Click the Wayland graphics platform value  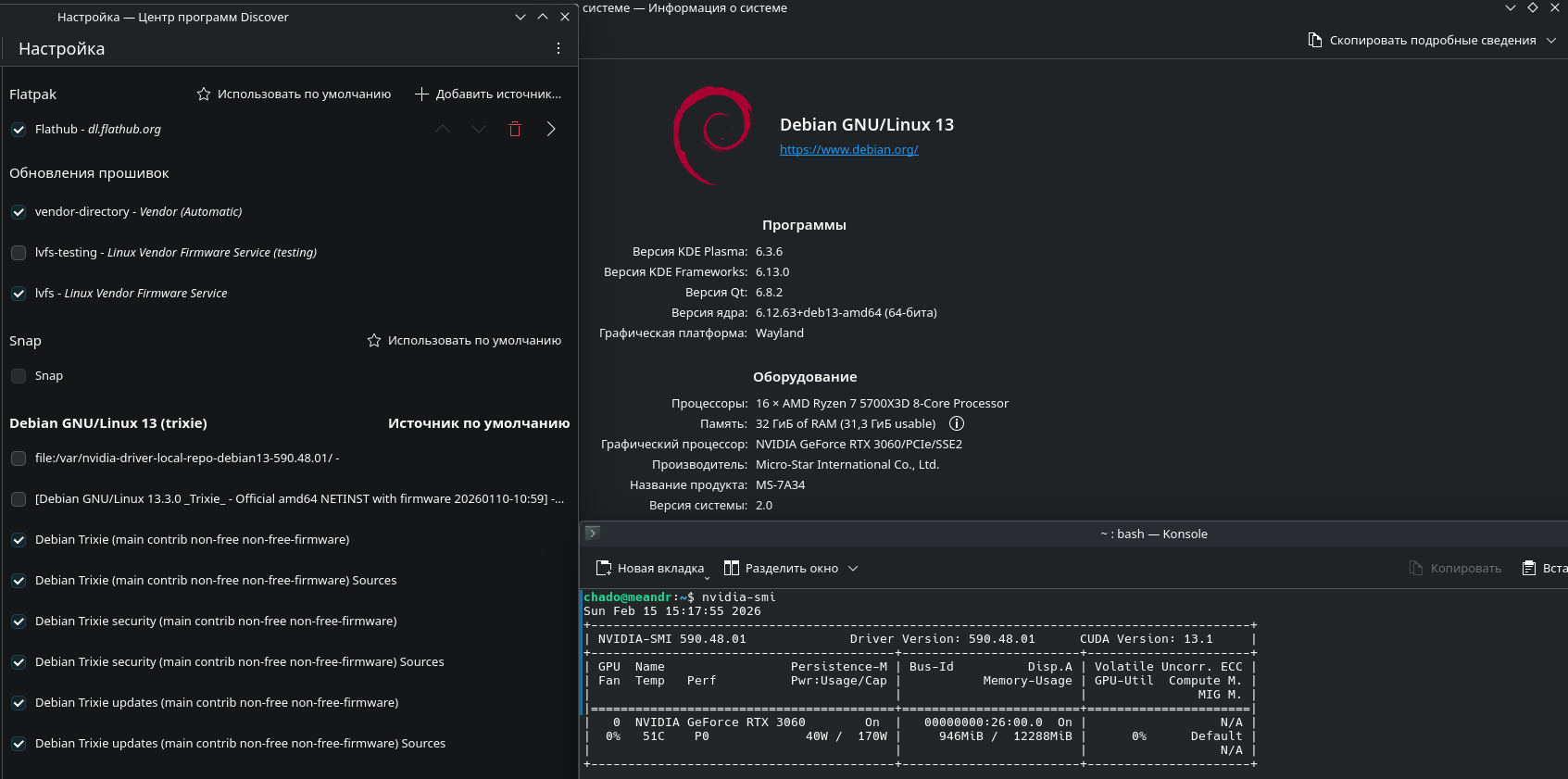point(780,333)
